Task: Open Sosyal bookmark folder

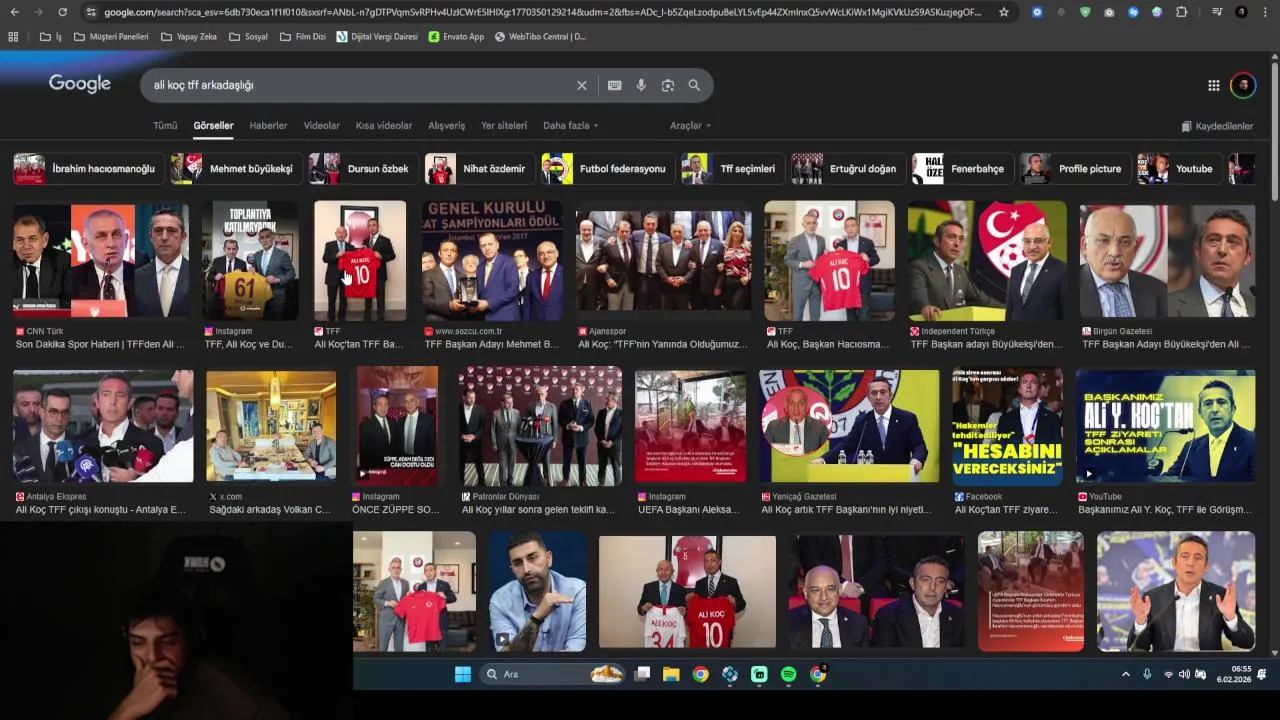Action: tap(248, 37)
